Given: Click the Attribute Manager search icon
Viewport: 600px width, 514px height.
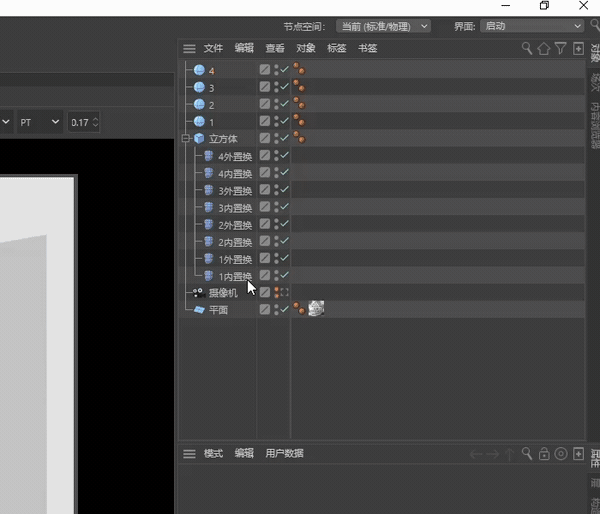Looking at the screenshot, I should pos(527,454).
